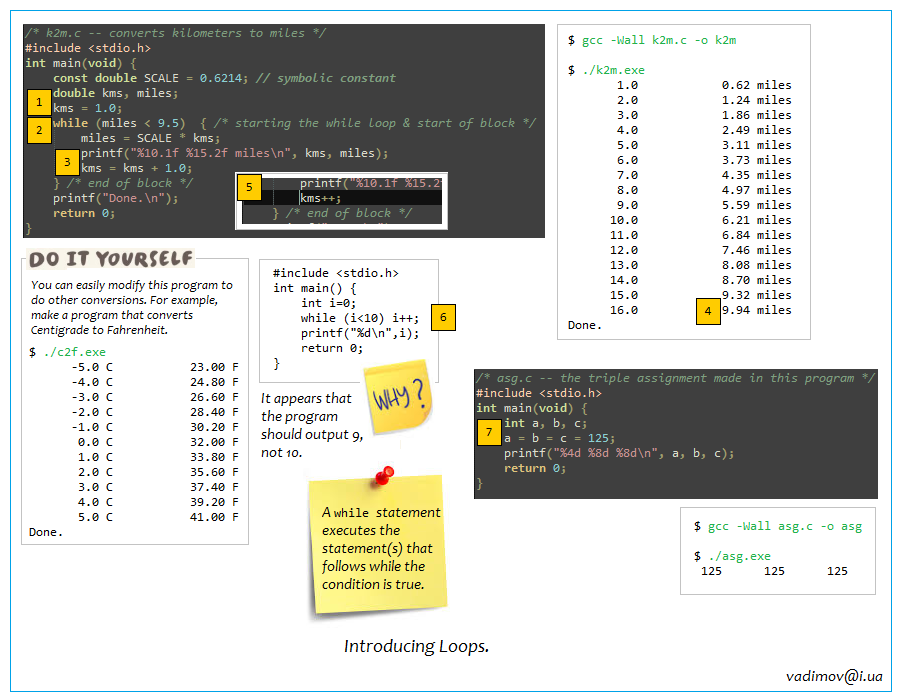Select the '0.62 miles' output value
Image resolution: width=900 pixels, height=700 pixels.
click(757, 85)
